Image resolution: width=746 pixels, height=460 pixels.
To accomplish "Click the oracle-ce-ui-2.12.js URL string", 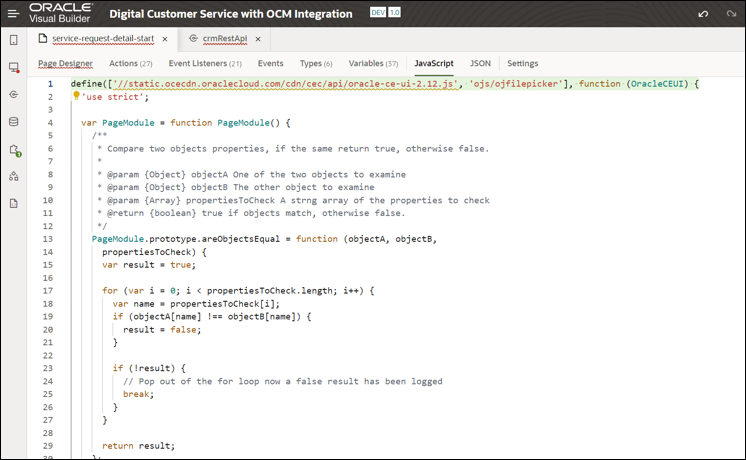I will [x=285, y=84].
